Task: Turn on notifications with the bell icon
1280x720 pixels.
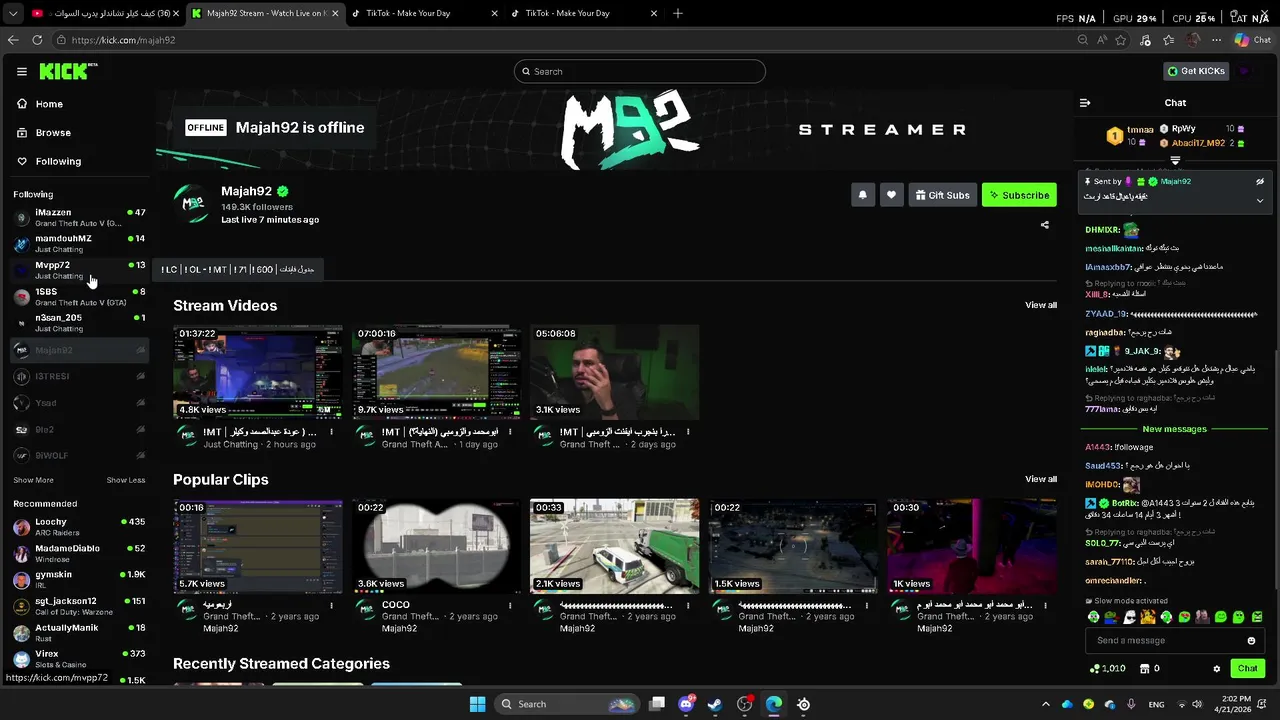Action: (x=862, y=195)
